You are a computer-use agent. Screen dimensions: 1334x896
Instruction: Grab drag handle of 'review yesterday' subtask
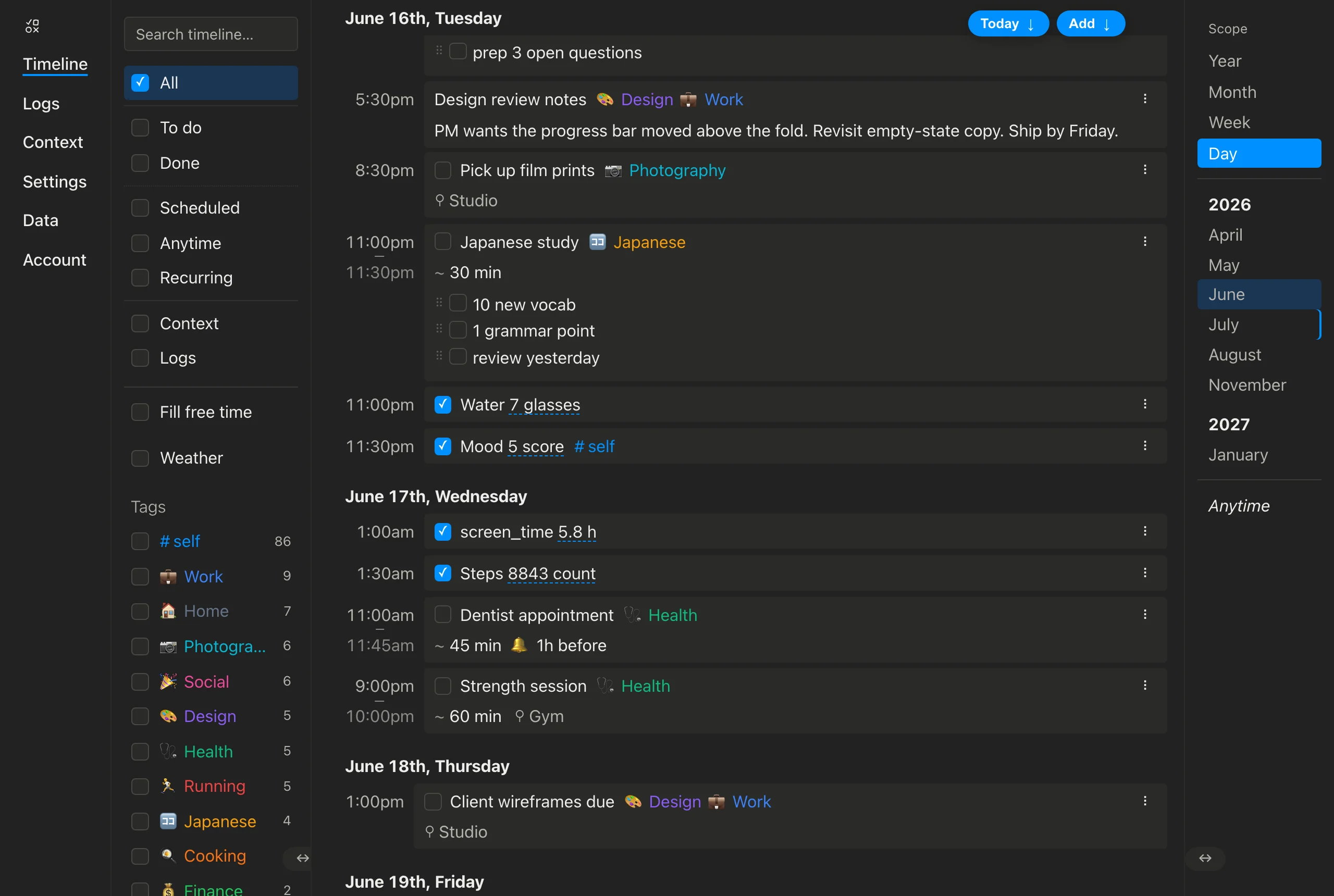pos(439,355)
